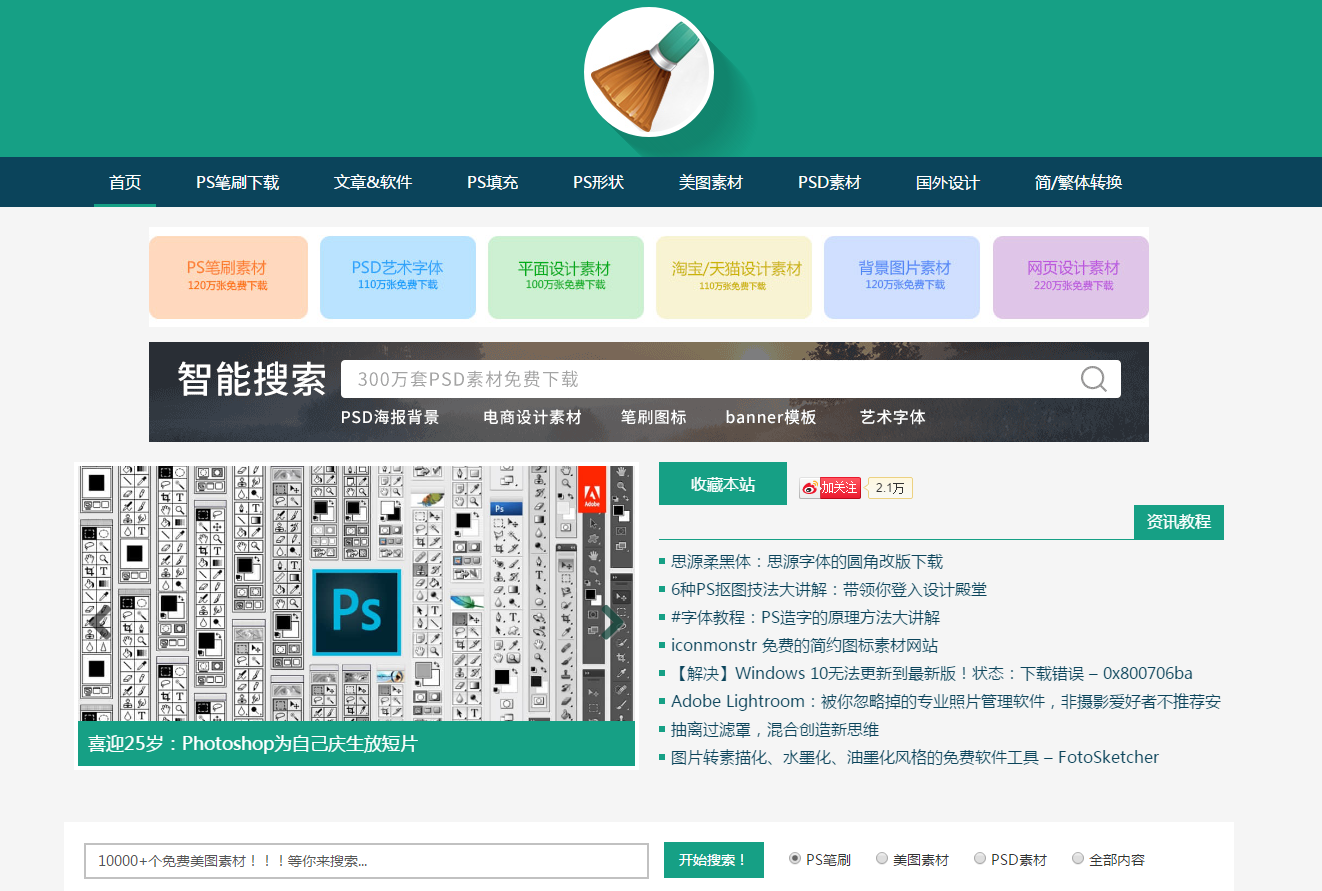Open 文章&软件 menu item
1322x891 pixels.
(x=373, y=182)
